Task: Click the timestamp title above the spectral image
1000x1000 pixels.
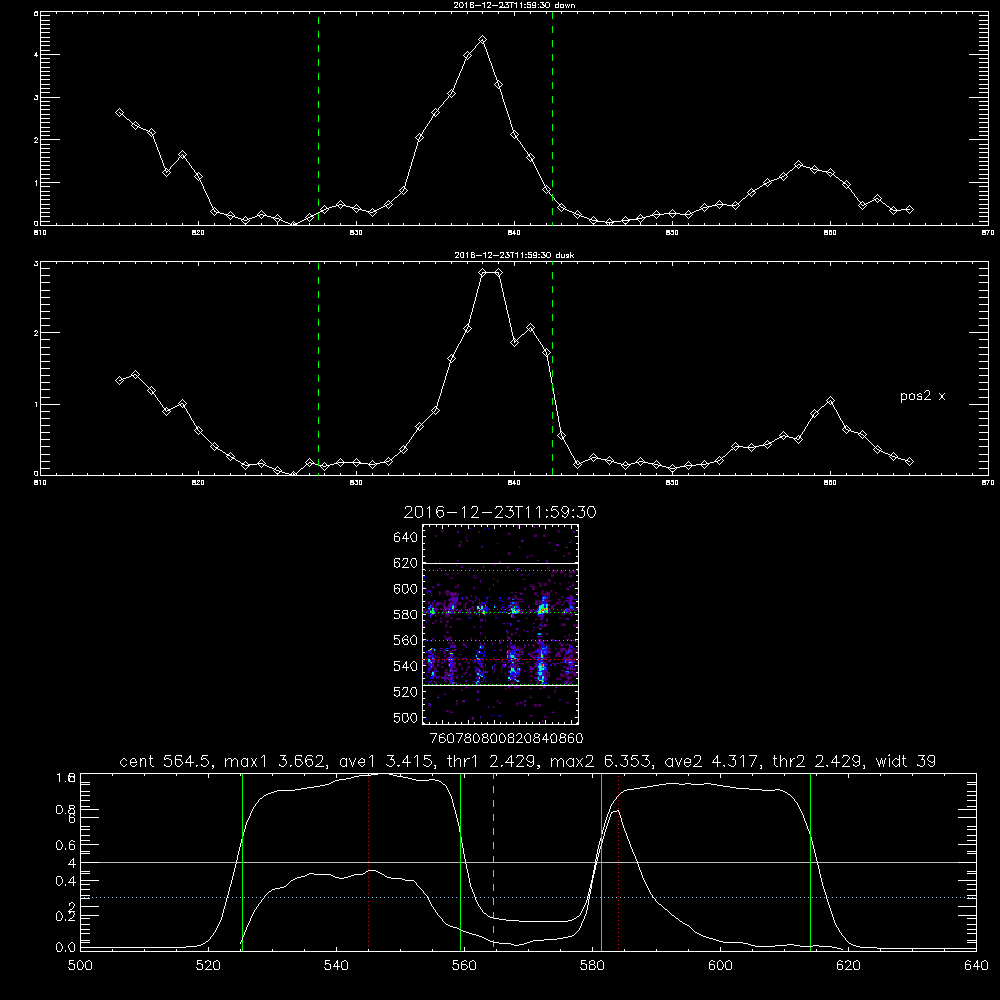Action: [x=500, y=512]
